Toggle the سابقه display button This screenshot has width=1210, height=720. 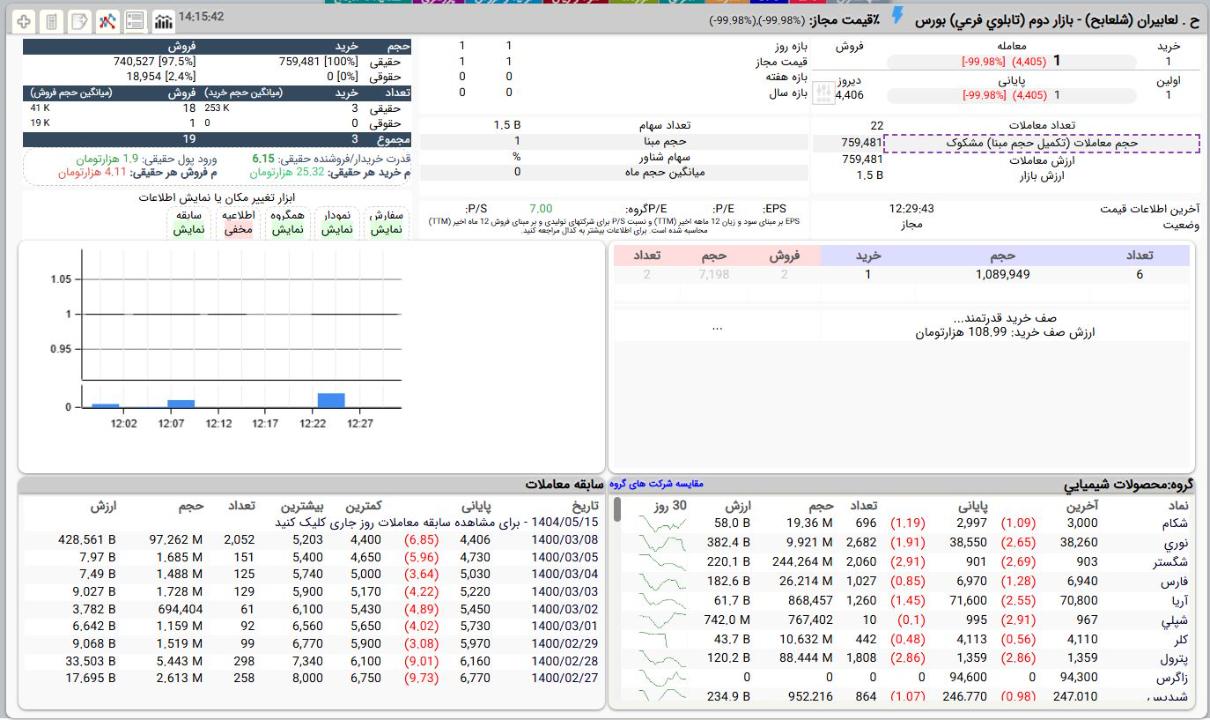(189, 222)
